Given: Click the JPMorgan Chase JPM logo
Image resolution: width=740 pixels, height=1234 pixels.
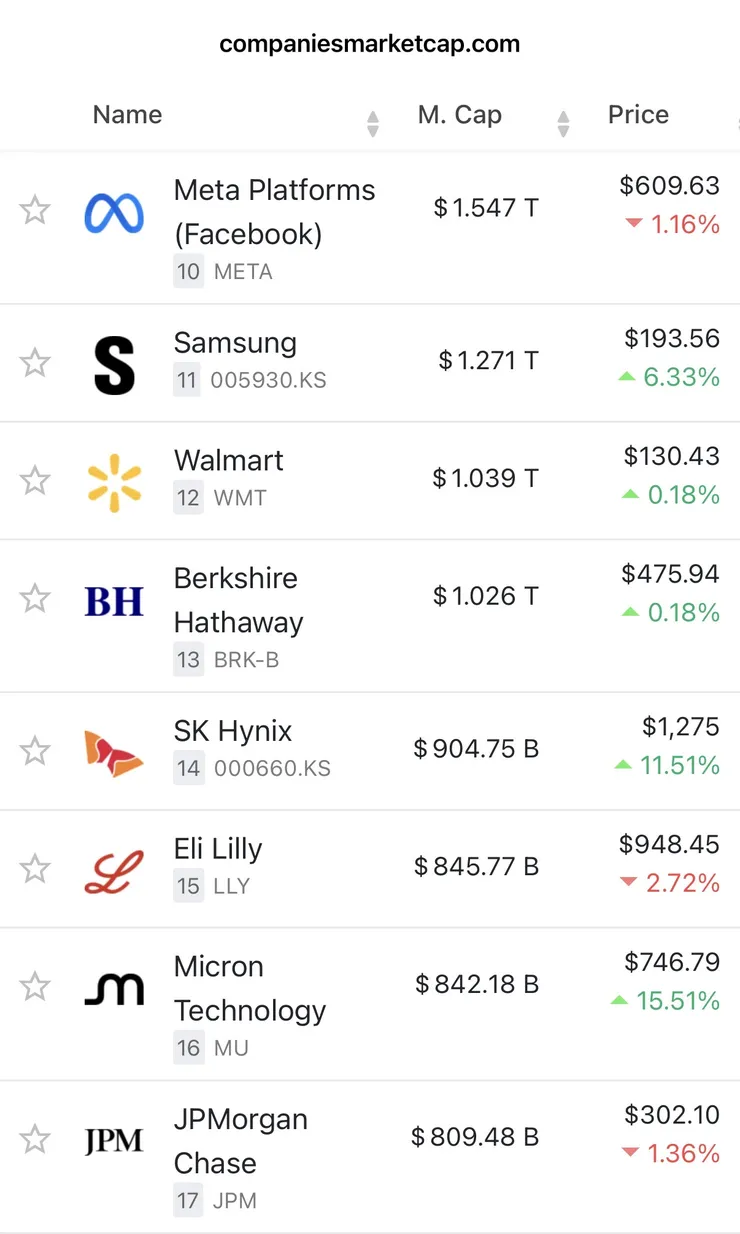Looking at the screenshot, I should coord(114,1141).
